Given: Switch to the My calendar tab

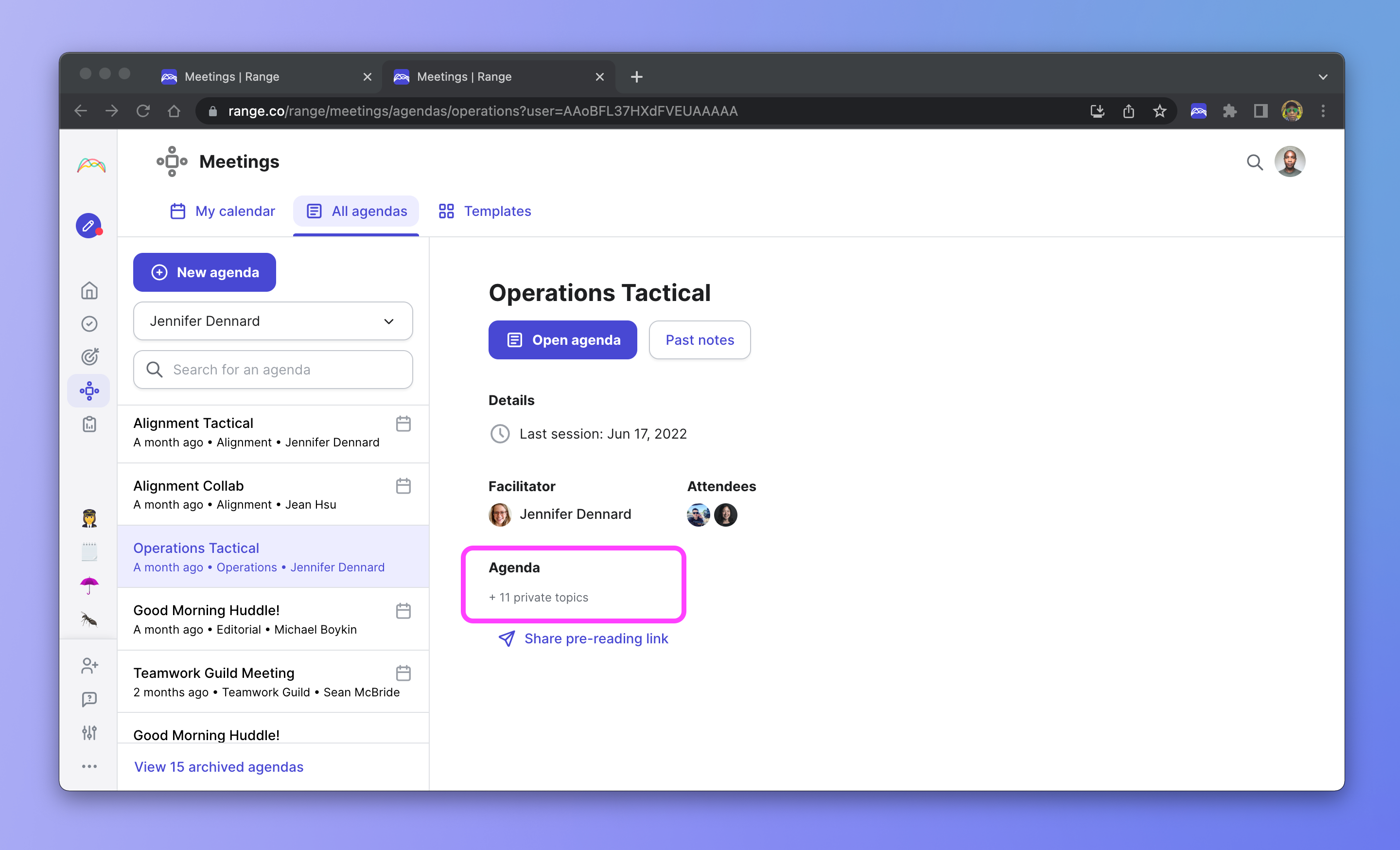Looking at the screenshot, I should [222, 212].
